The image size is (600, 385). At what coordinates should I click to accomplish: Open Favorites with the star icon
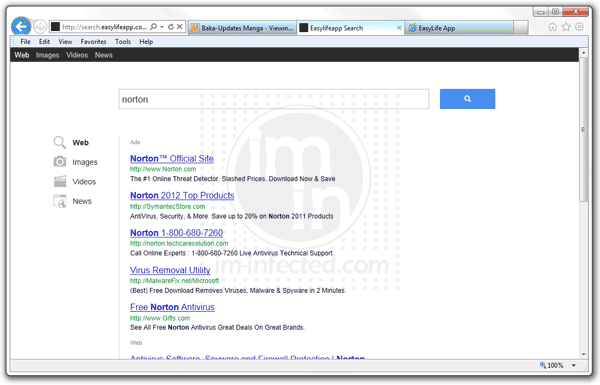(x=566, y=27)
